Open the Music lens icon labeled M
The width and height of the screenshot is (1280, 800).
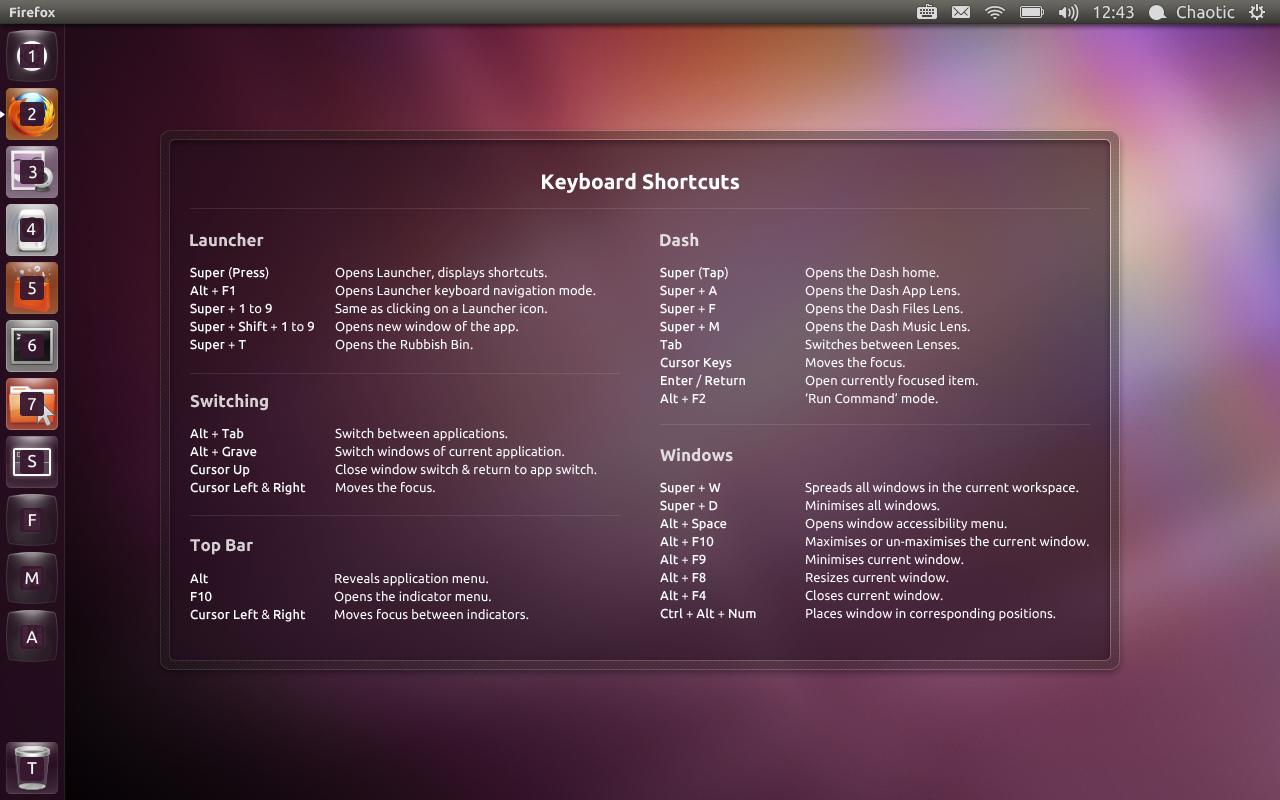pyautogui.click(x=32, y=578)
